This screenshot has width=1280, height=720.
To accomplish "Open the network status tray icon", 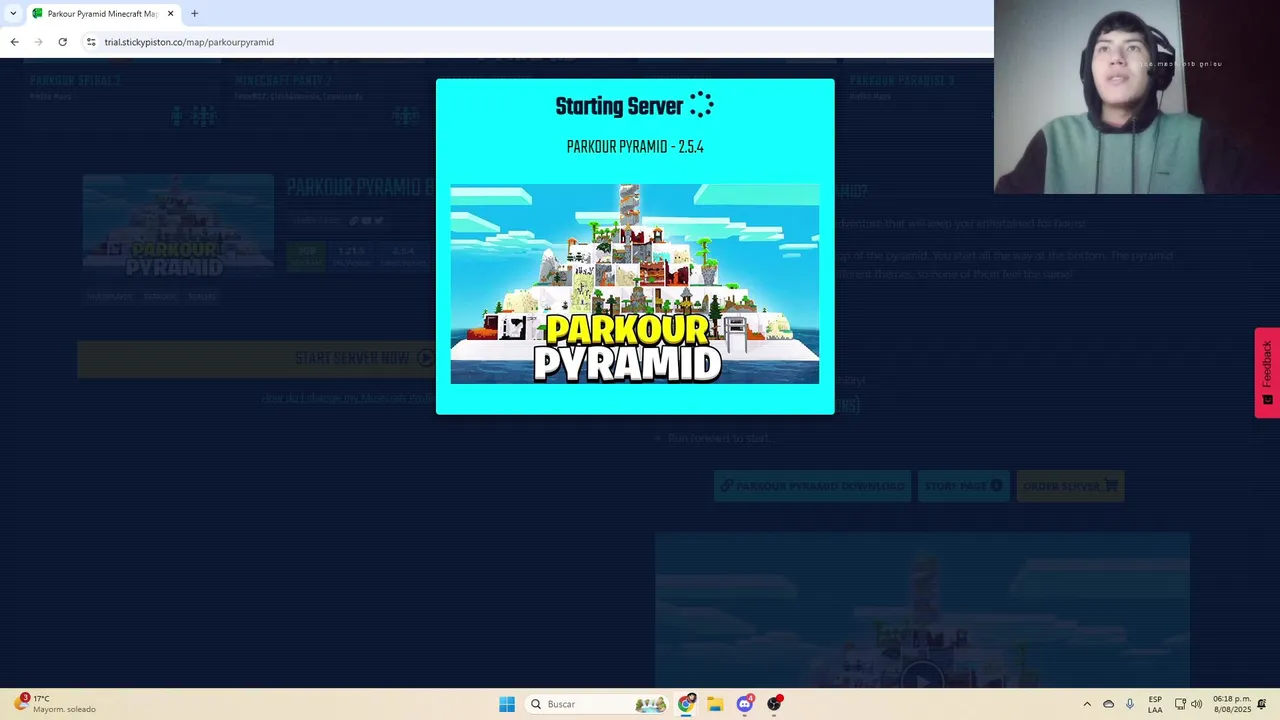I will (1180, 704).
